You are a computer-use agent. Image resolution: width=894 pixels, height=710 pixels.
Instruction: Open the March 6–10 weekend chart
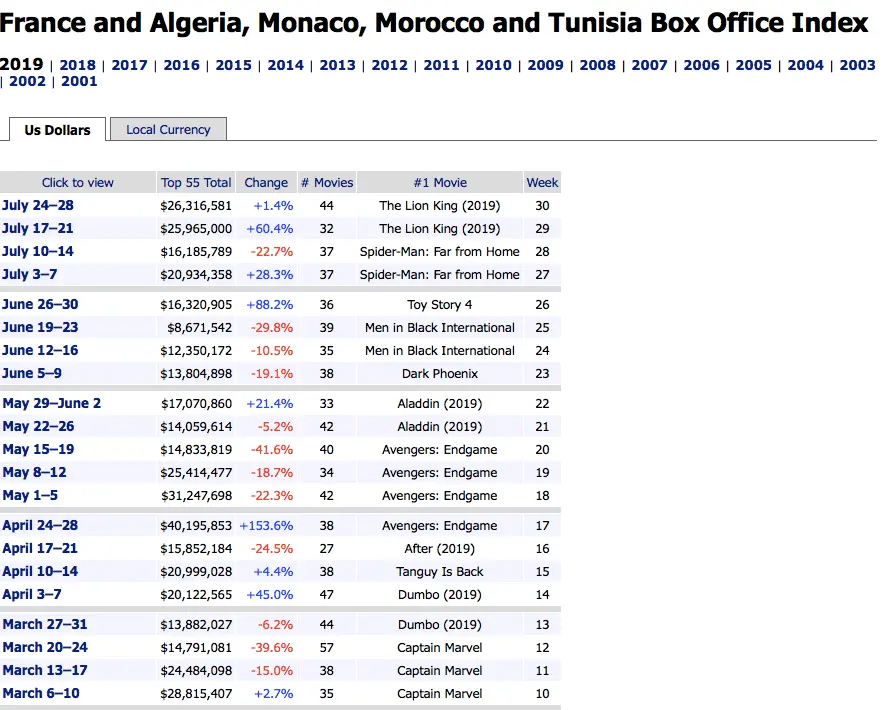click(x=41, y=693)
